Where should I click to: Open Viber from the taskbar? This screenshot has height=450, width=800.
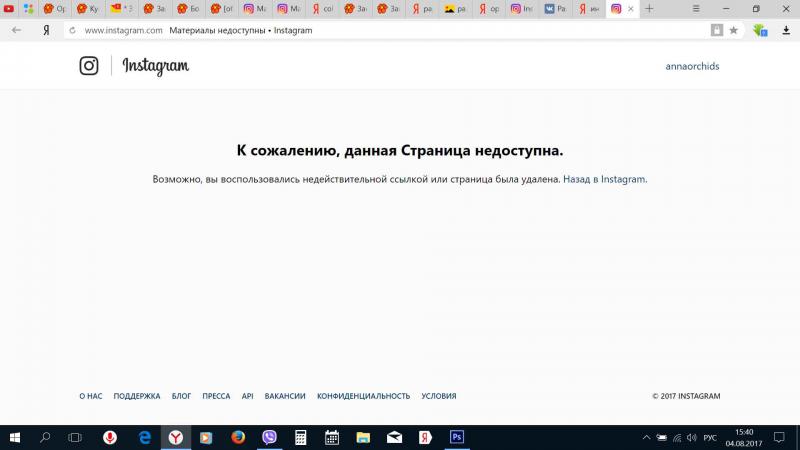coord(269,437)
